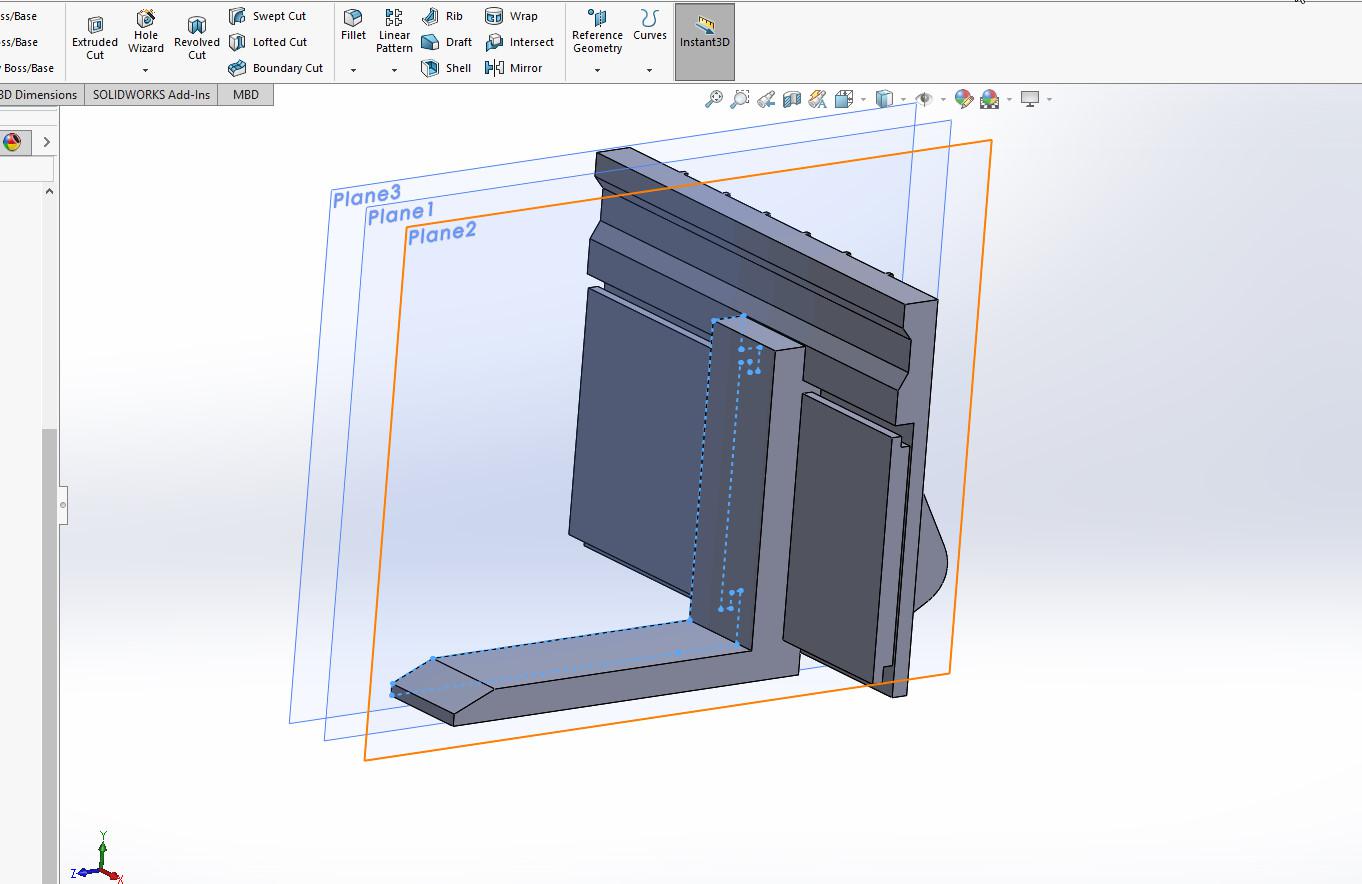Activate the Mirror feature
The height and width of the screenshot is (884, 1362).
513,68
